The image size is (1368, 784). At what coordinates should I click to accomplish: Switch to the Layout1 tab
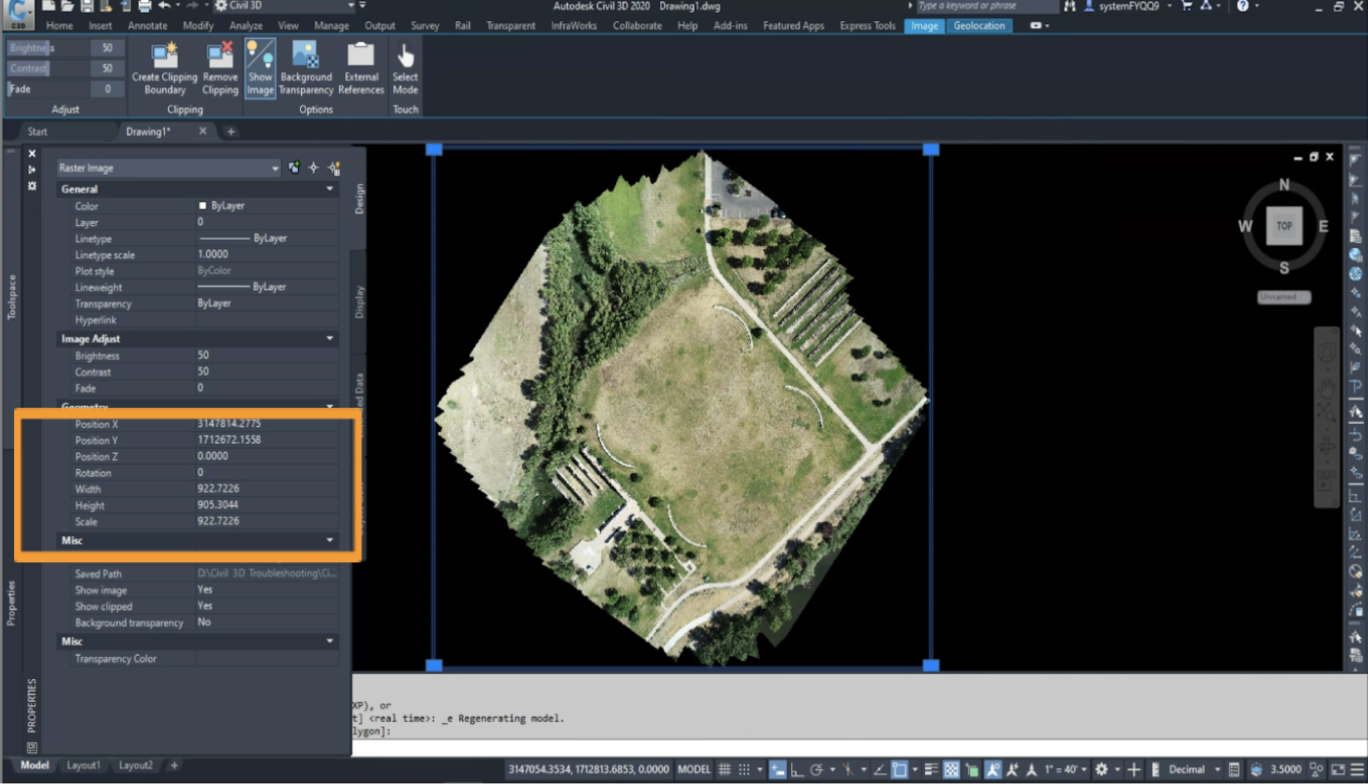point(84,765)
